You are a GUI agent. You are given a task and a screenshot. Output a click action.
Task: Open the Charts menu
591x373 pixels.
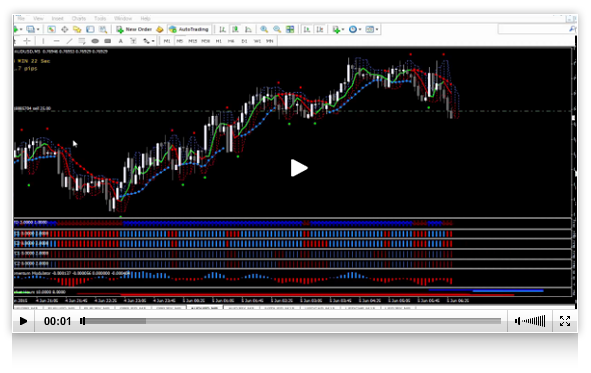79,18
